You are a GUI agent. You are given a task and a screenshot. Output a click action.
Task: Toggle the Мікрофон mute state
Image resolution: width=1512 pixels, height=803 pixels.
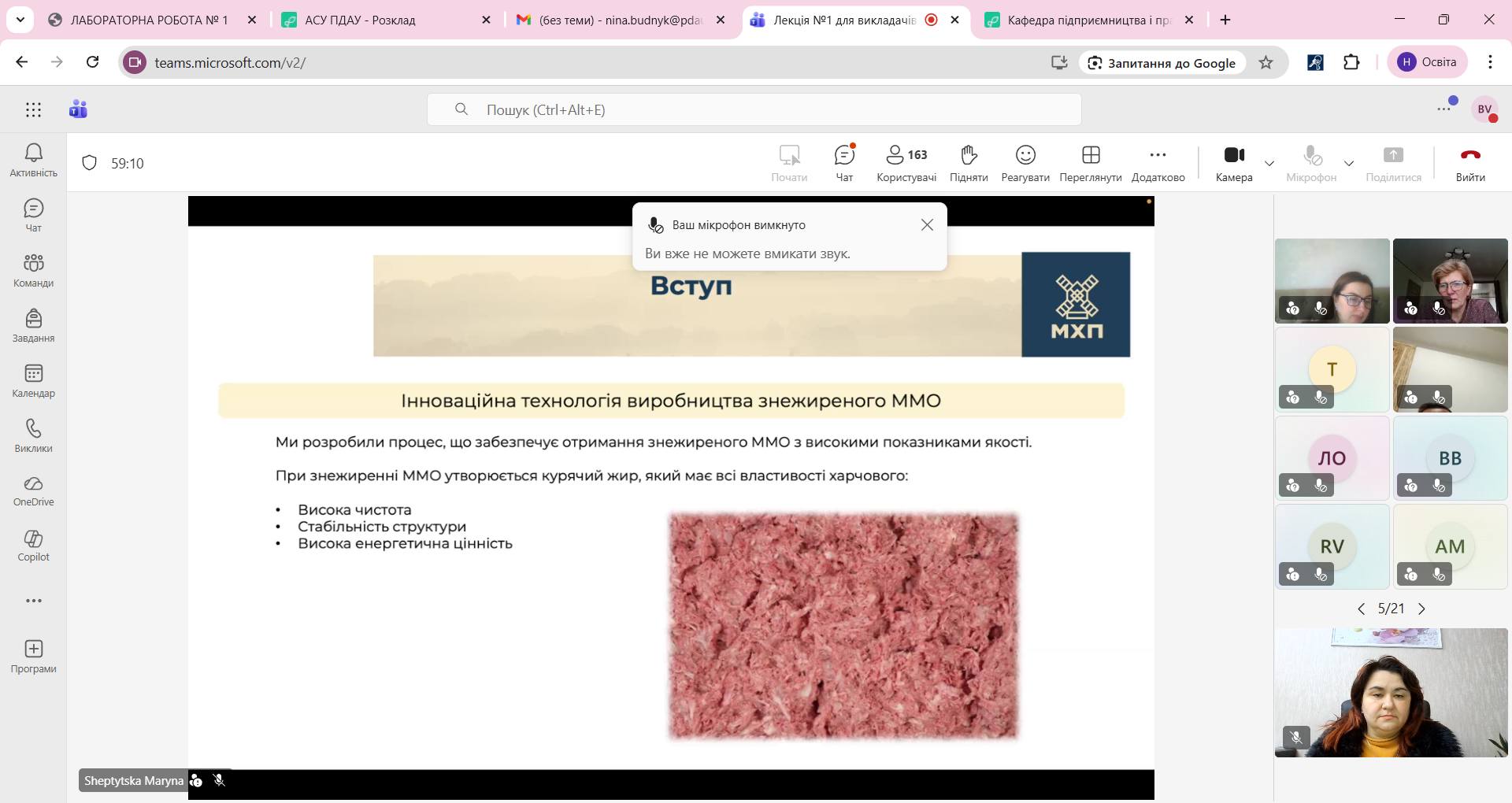(1310, 163)
